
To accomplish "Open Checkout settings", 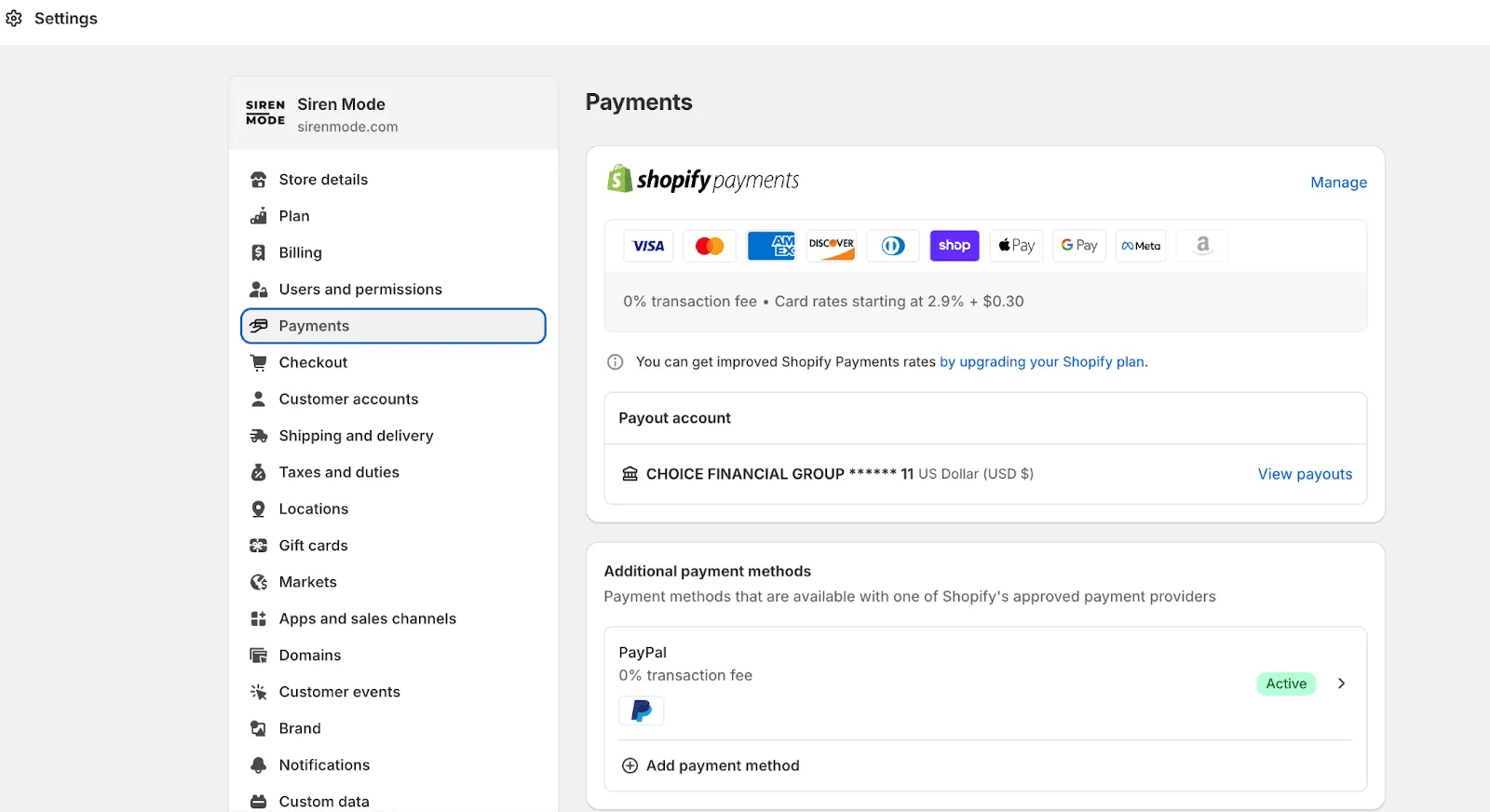I will [393, 362].
